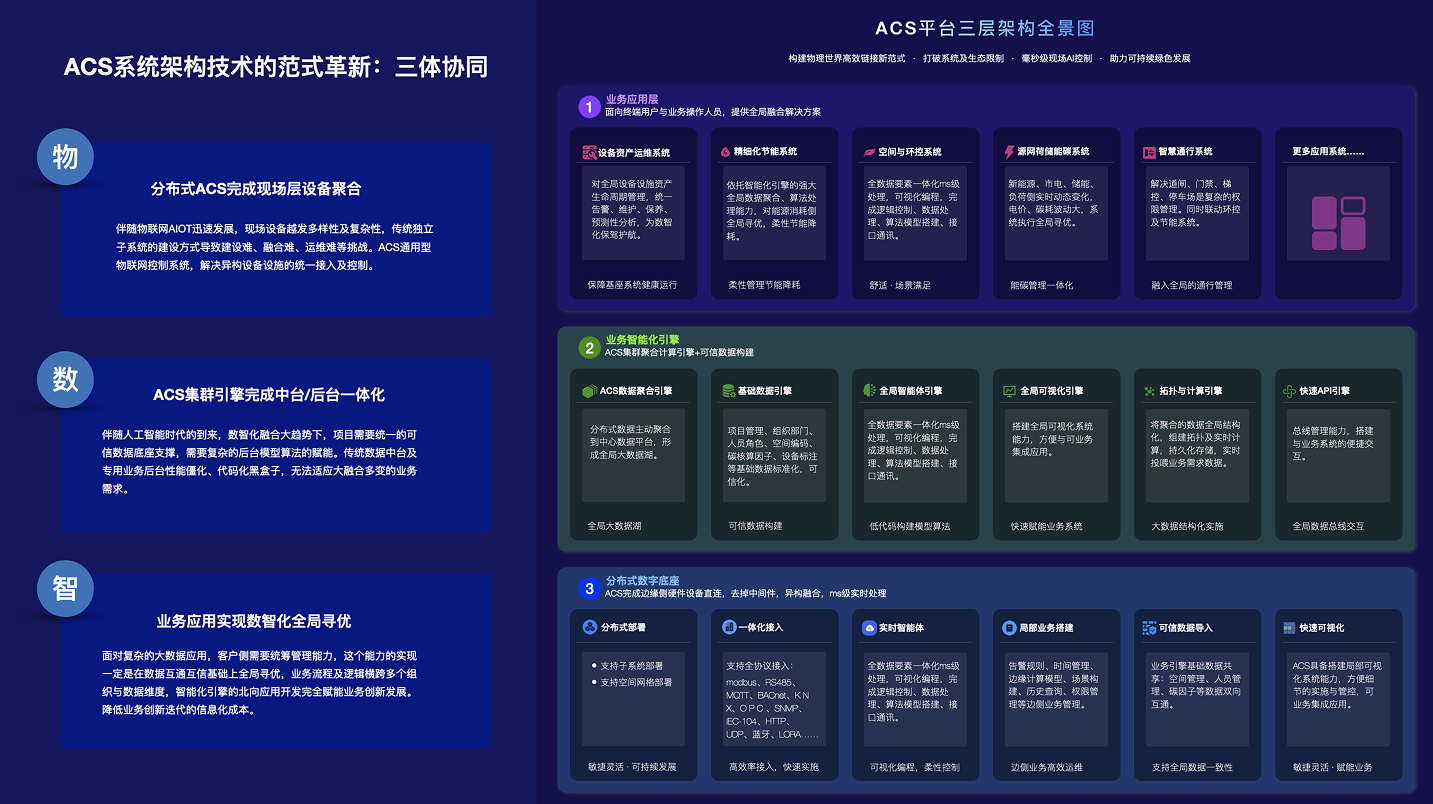Click the tagline 打破系统及生态限制
The width and height of the screenshot is (1433, 804).
click(x=963, y=59)
